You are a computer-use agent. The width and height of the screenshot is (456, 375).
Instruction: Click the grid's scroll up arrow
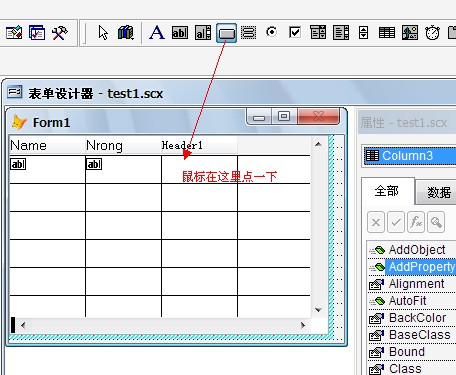click(318, 144)
